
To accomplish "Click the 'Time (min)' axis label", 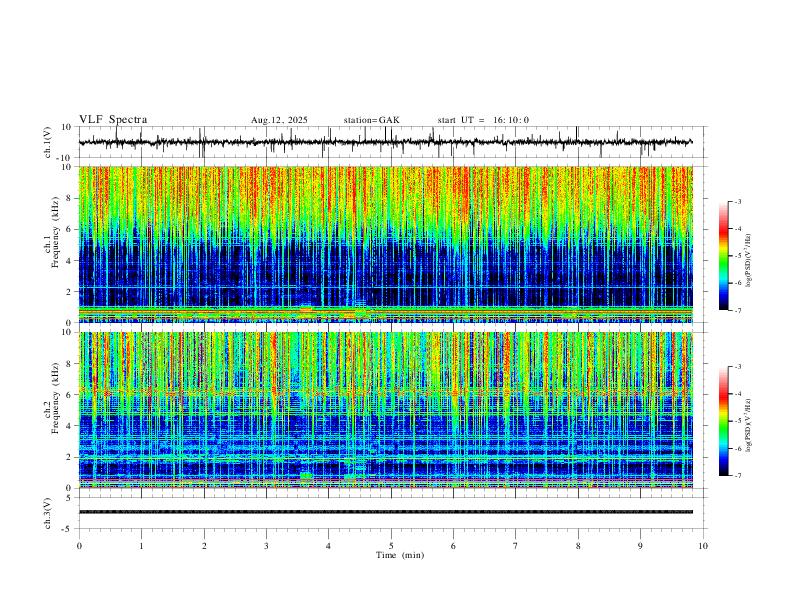I will (x=400, y=555).
